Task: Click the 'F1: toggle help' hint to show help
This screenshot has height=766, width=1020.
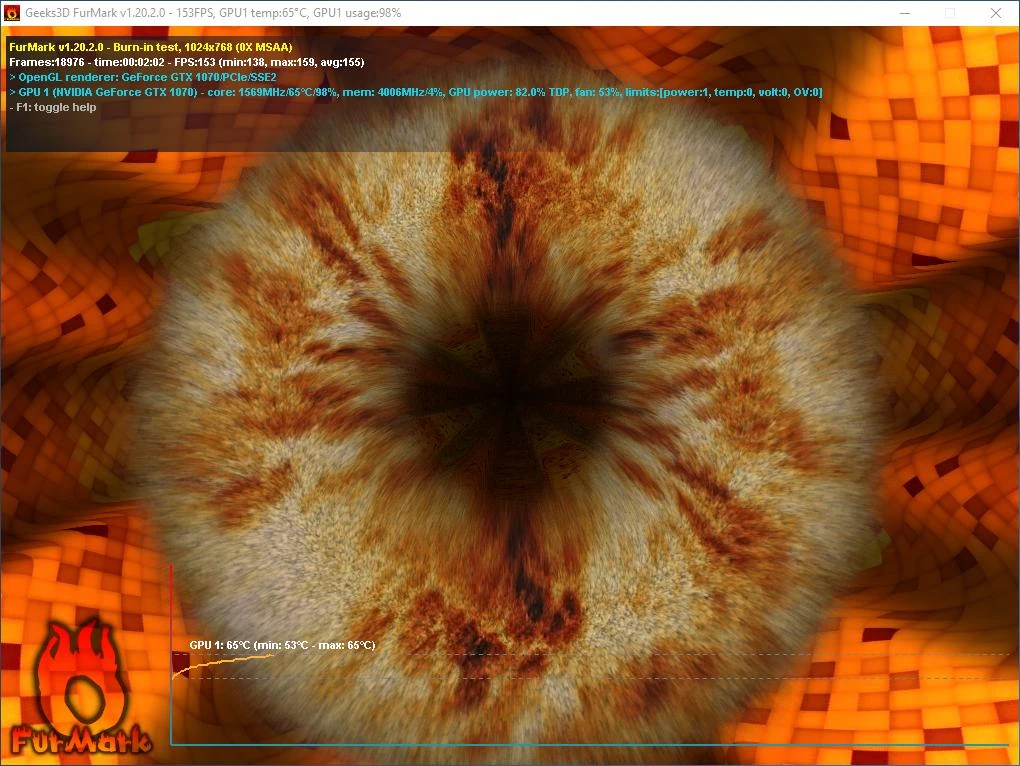Action: click(x=54, y=107)
